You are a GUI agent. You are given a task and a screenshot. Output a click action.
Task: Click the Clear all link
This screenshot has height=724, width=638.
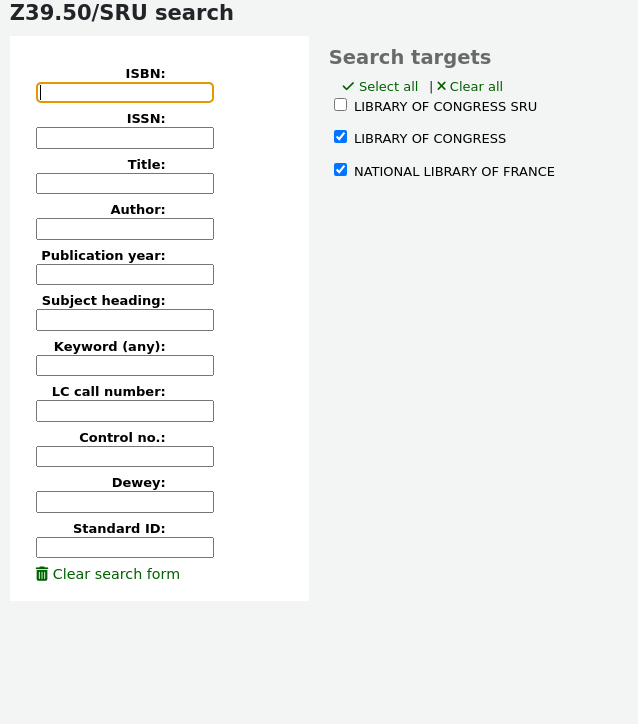click(476, 87)
